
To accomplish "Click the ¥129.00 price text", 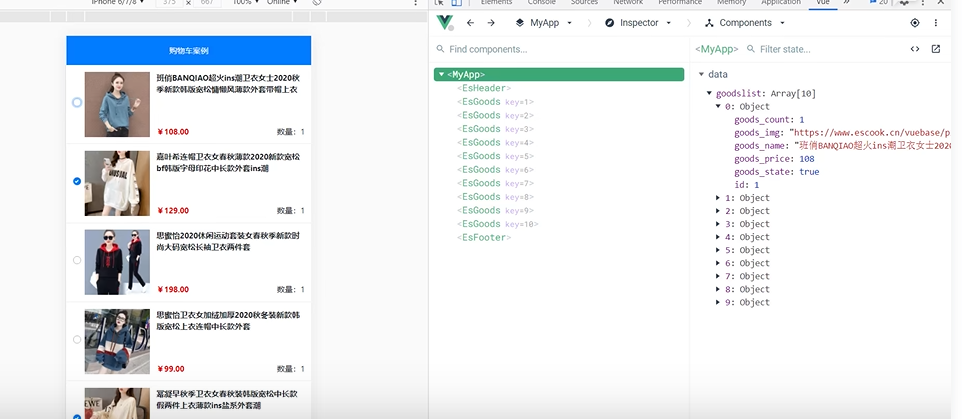I will pyautogui.click(x=173, y=210).
